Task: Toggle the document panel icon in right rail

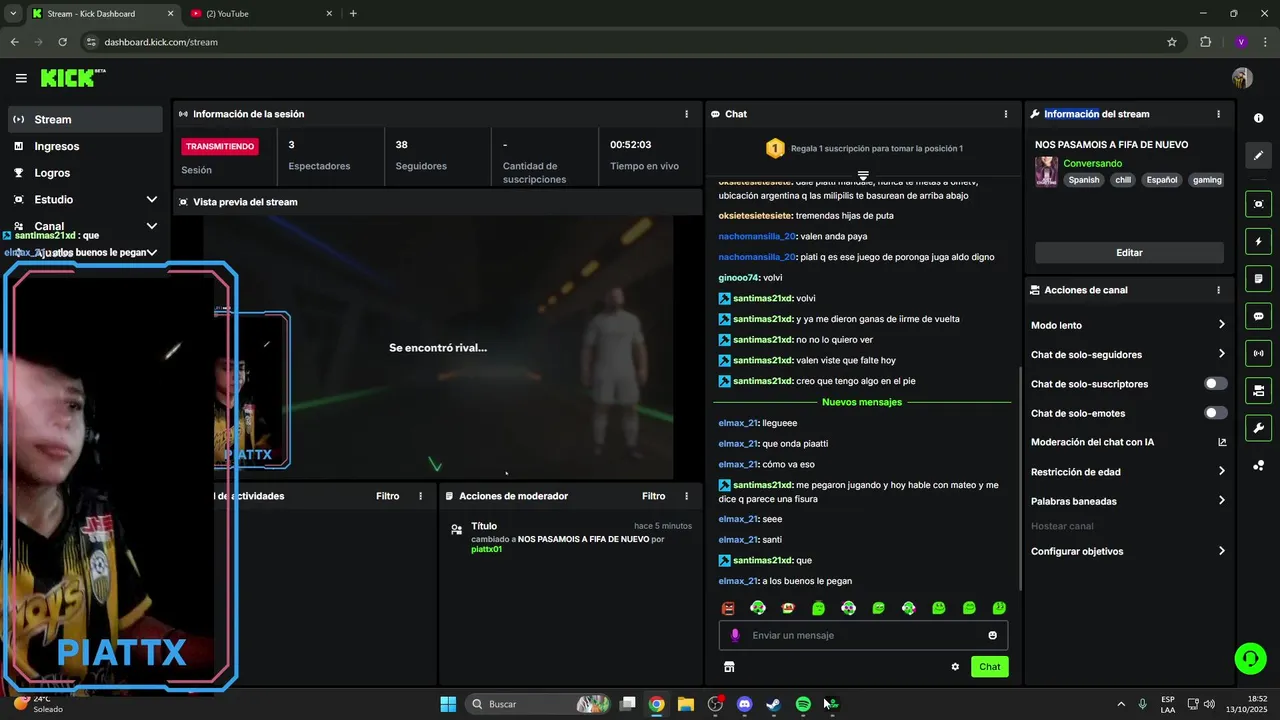Action: (1258, 278)
